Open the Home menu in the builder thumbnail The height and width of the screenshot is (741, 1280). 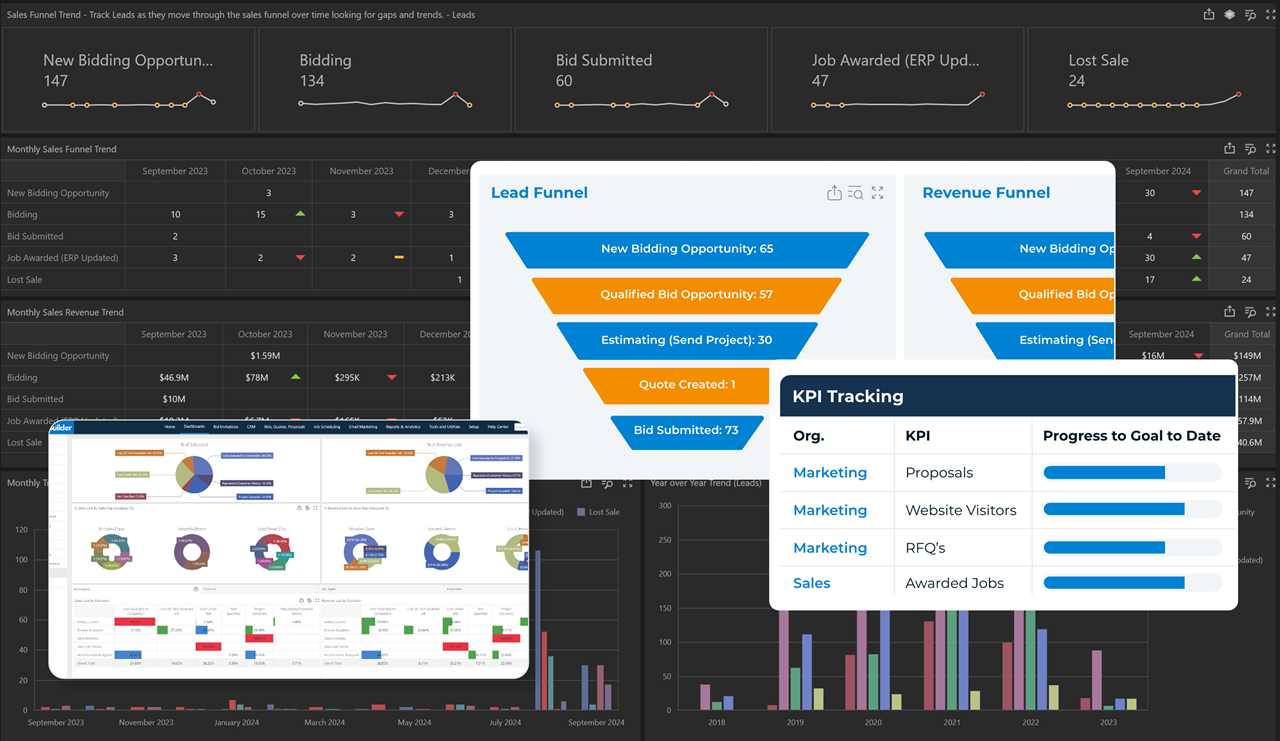coord(170,427)
